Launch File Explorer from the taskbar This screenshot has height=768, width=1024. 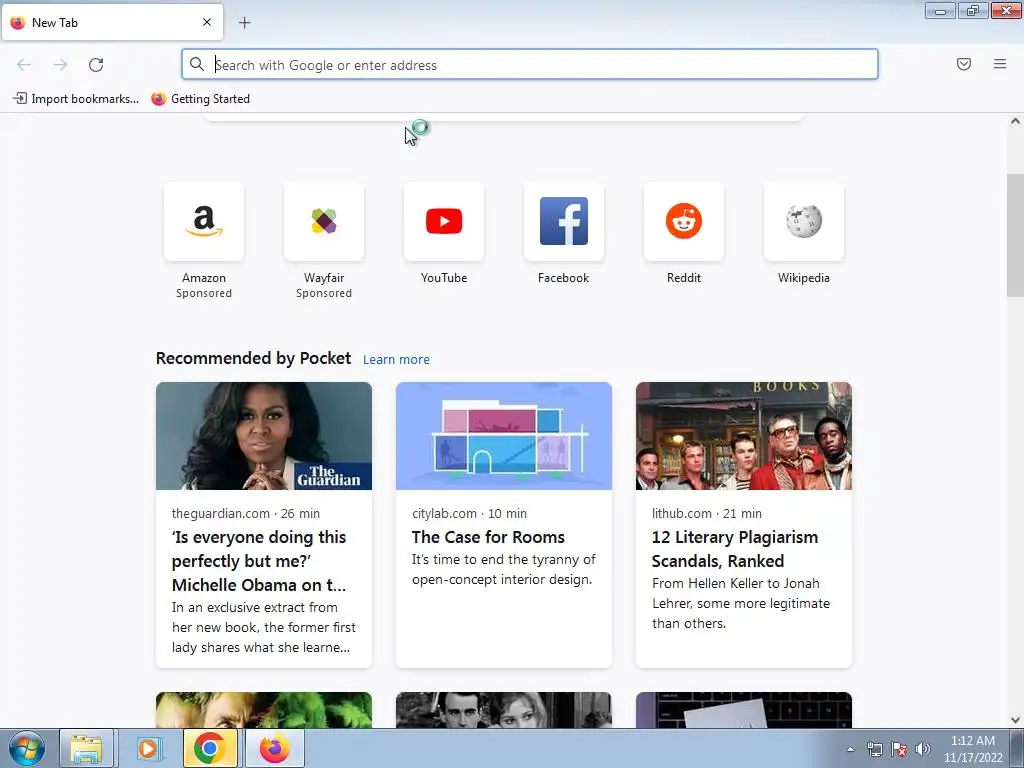click(x=86, y=748)
